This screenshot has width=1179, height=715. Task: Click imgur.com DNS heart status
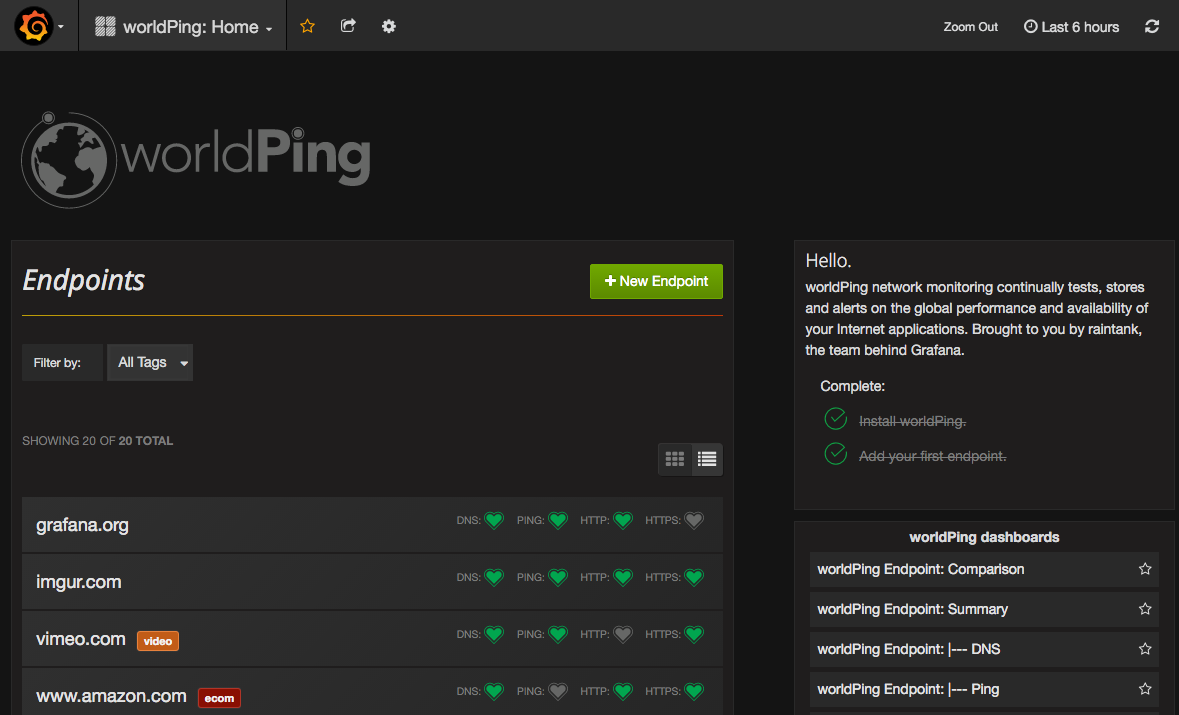(494, 577)
